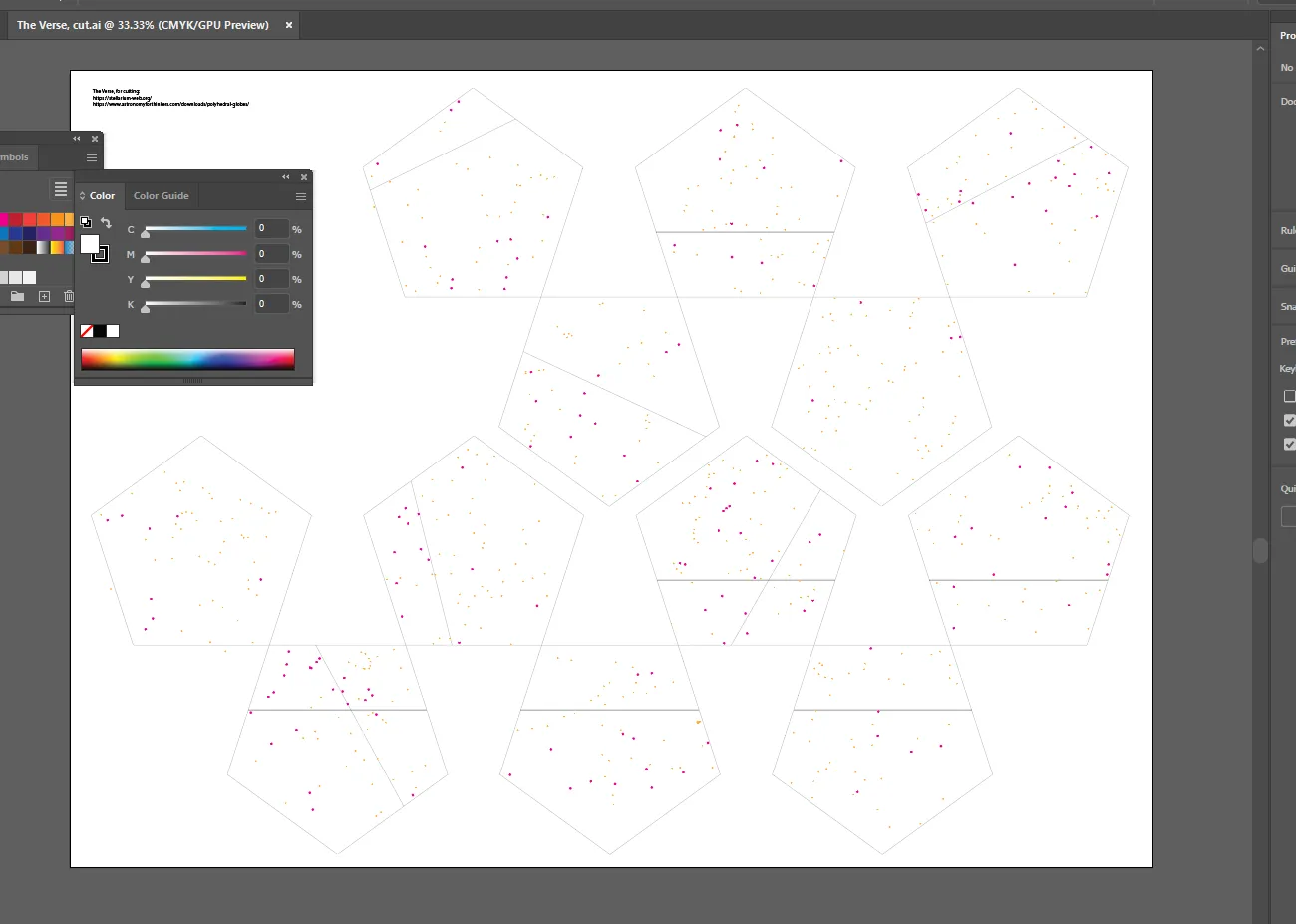The height and width of the screenshot is (924, 1296).
Task: Click the Delete Swatch trash icon
Action: click(x=69, y=296)
